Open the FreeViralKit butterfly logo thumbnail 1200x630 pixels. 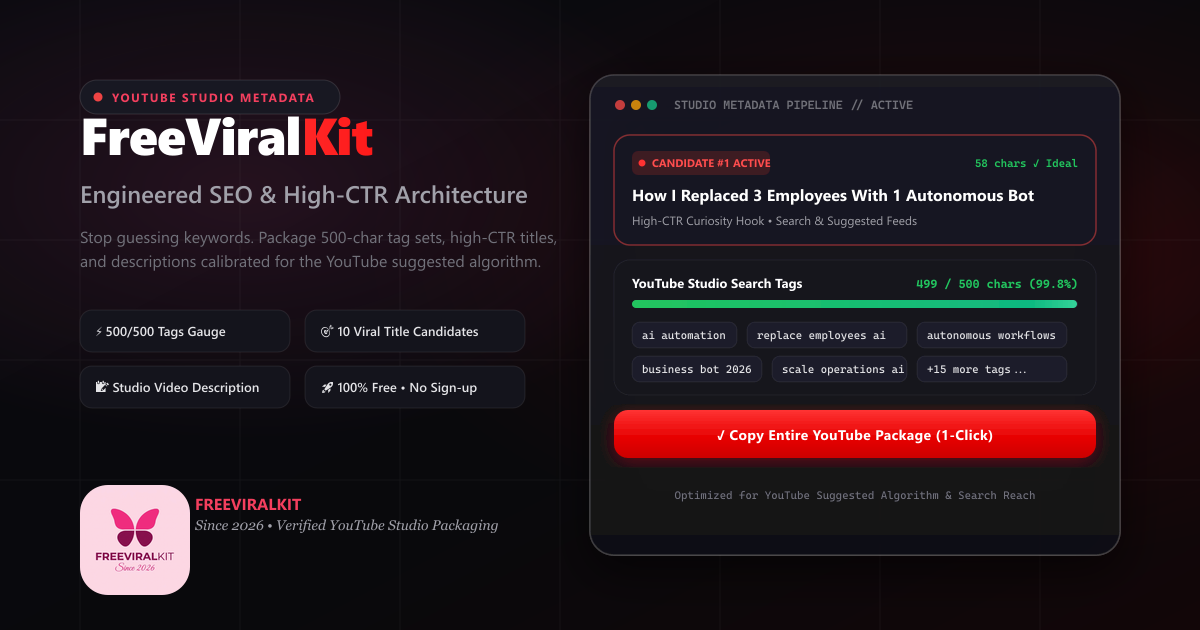135,540
